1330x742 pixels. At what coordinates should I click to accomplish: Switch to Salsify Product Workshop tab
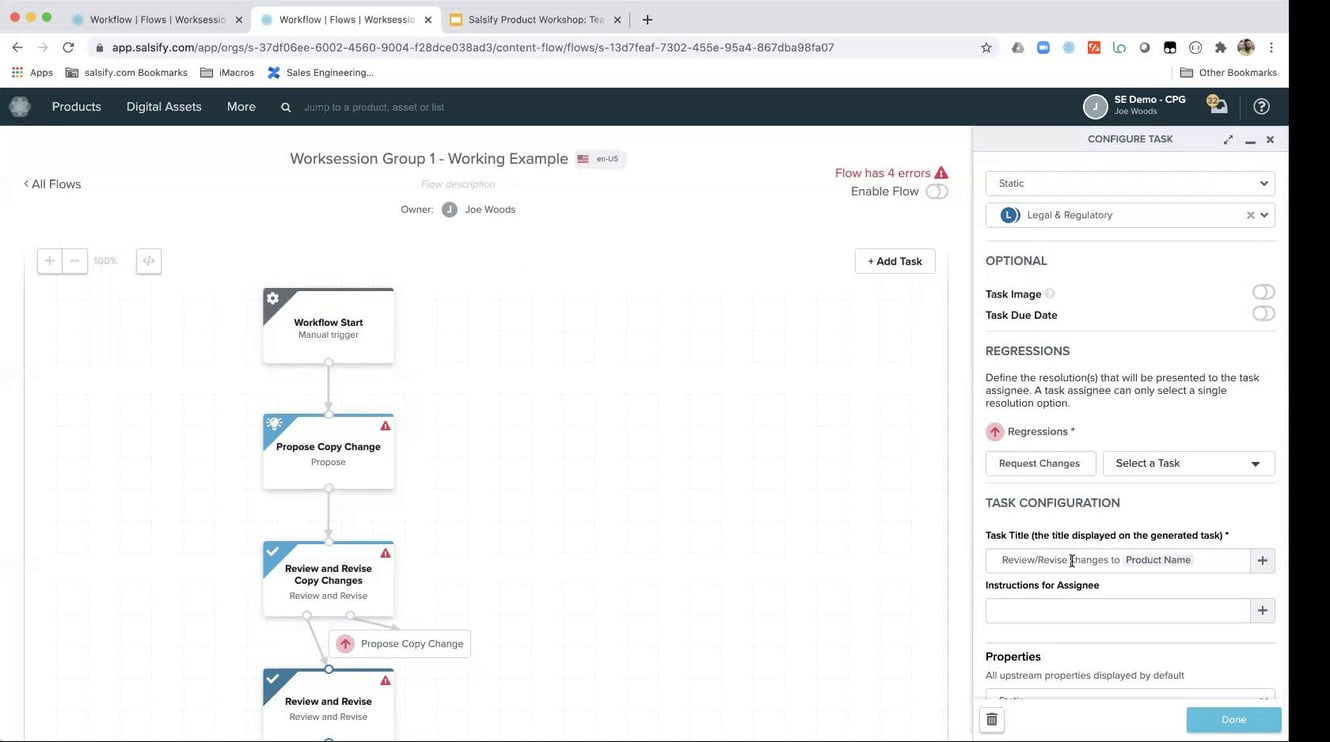[535, 19]
